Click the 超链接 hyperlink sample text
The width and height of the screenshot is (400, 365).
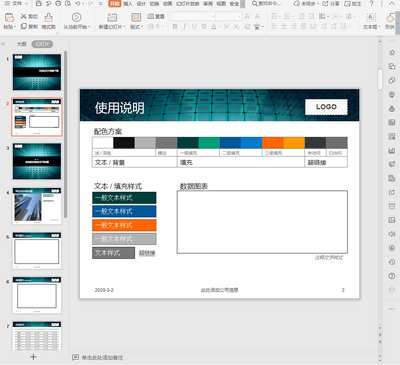(x=147, y=253)
